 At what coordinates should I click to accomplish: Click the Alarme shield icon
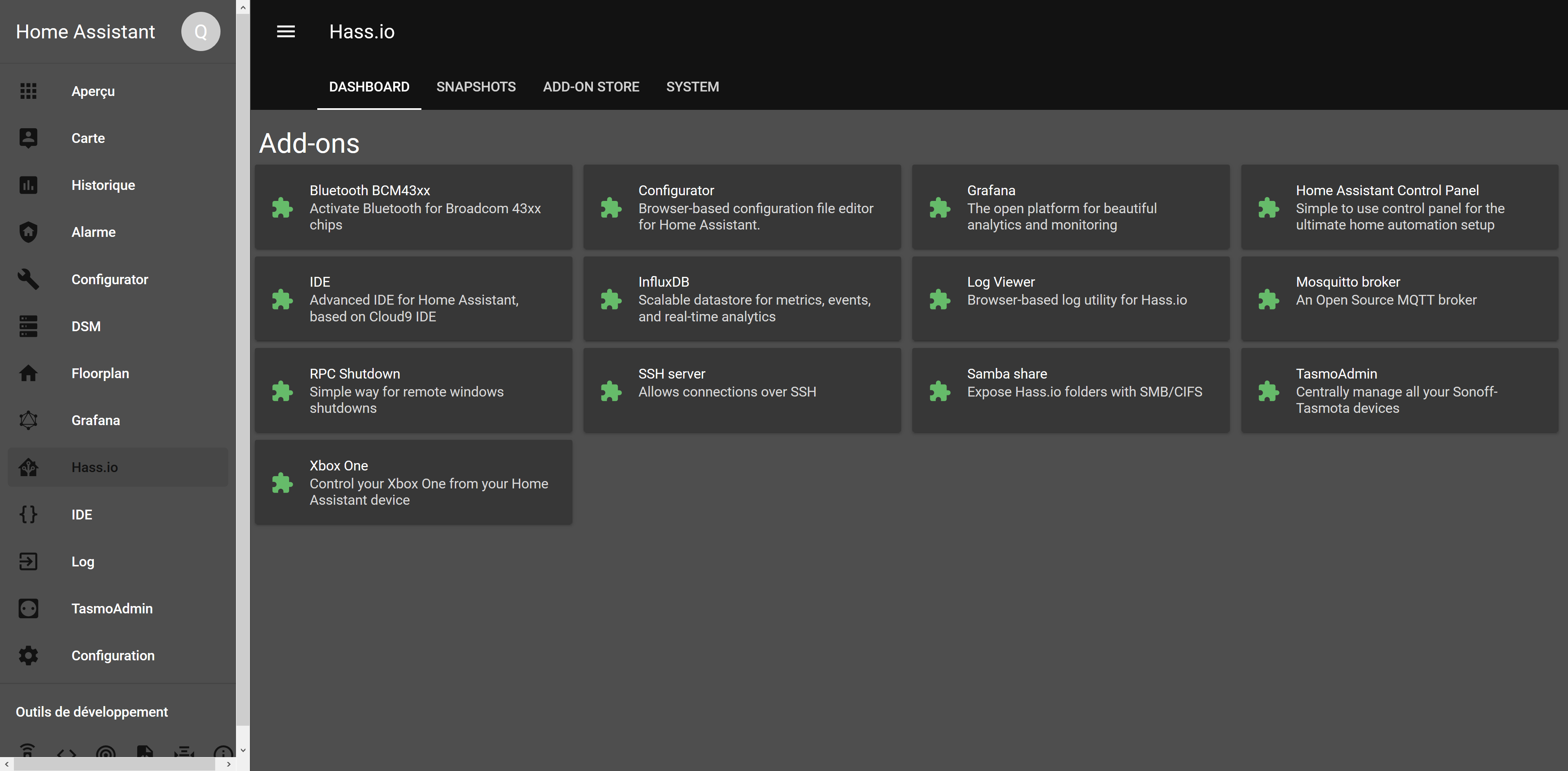tap(28, 232)
